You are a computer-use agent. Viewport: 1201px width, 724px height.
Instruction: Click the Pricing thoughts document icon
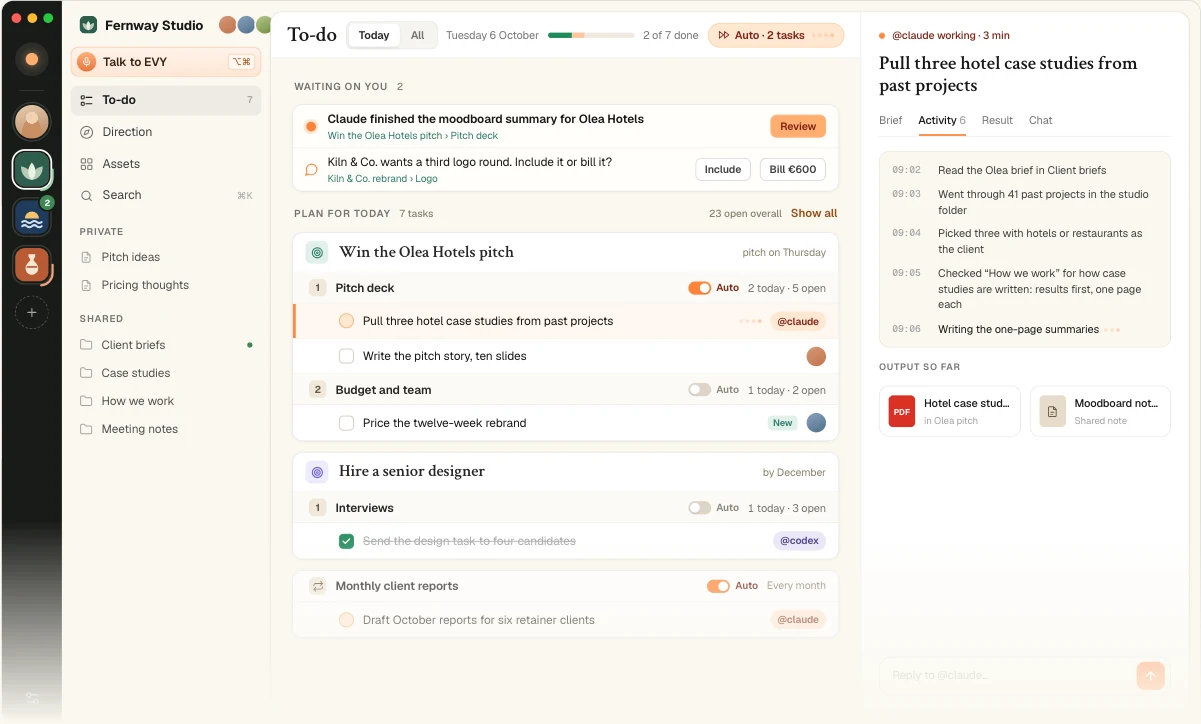[x=86, y=285]
